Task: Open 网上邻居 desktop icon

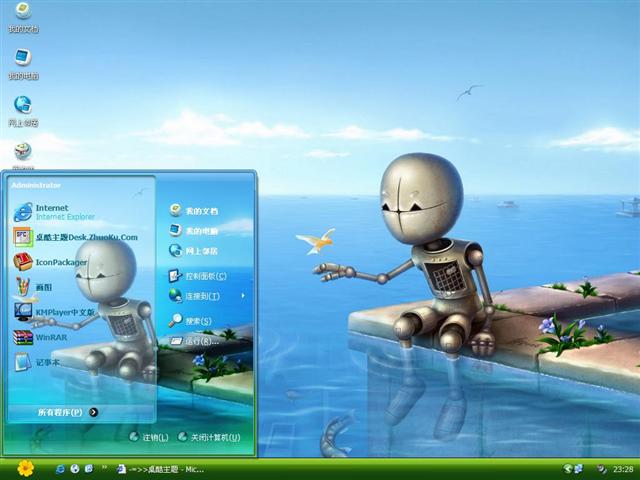Action: point(23,111)
